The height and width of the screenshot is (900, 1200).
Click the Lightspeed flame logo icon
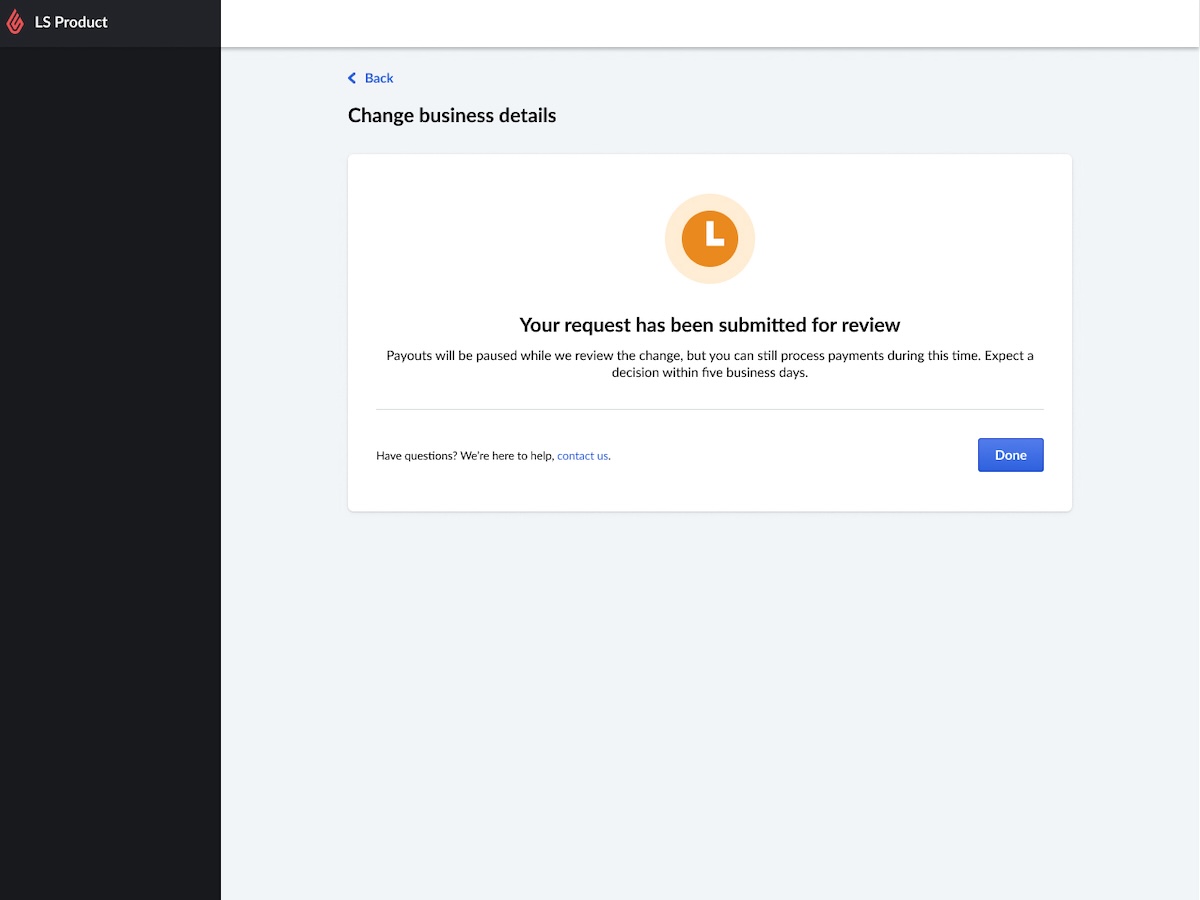(x=15, y=22)
